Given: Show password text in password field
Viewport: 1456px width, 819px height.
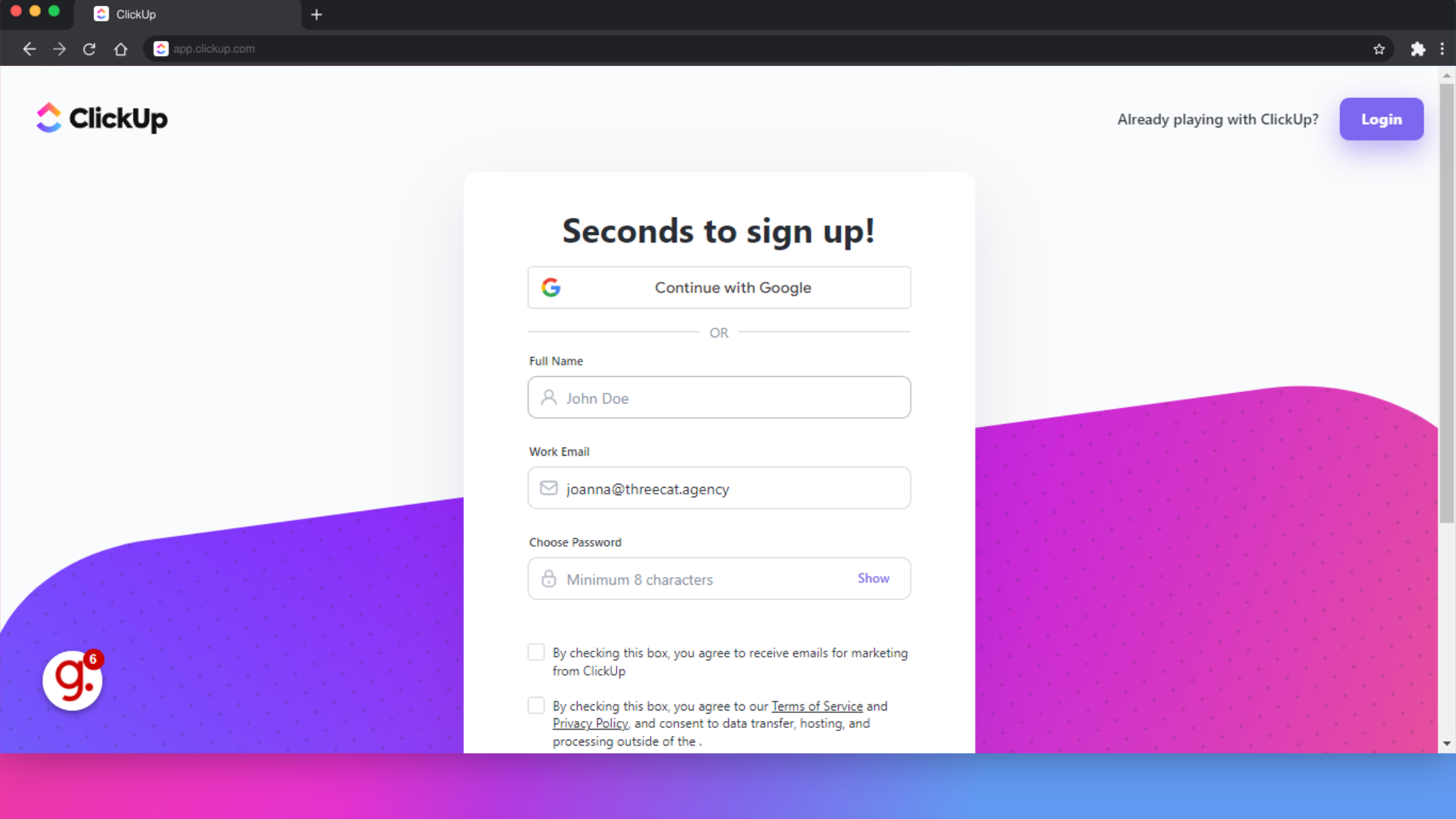Looking at the screenshot, I should pos(872,578).
